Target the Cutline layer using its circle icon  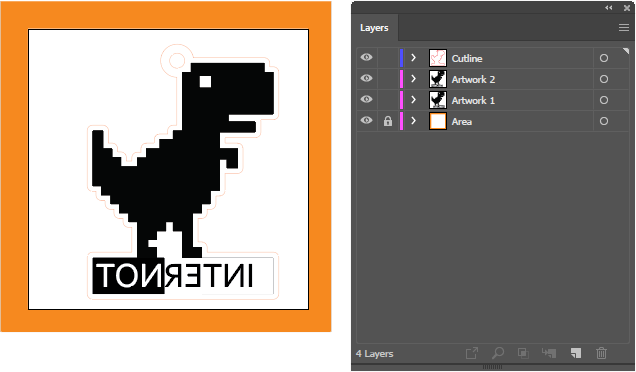pos(604,58)
